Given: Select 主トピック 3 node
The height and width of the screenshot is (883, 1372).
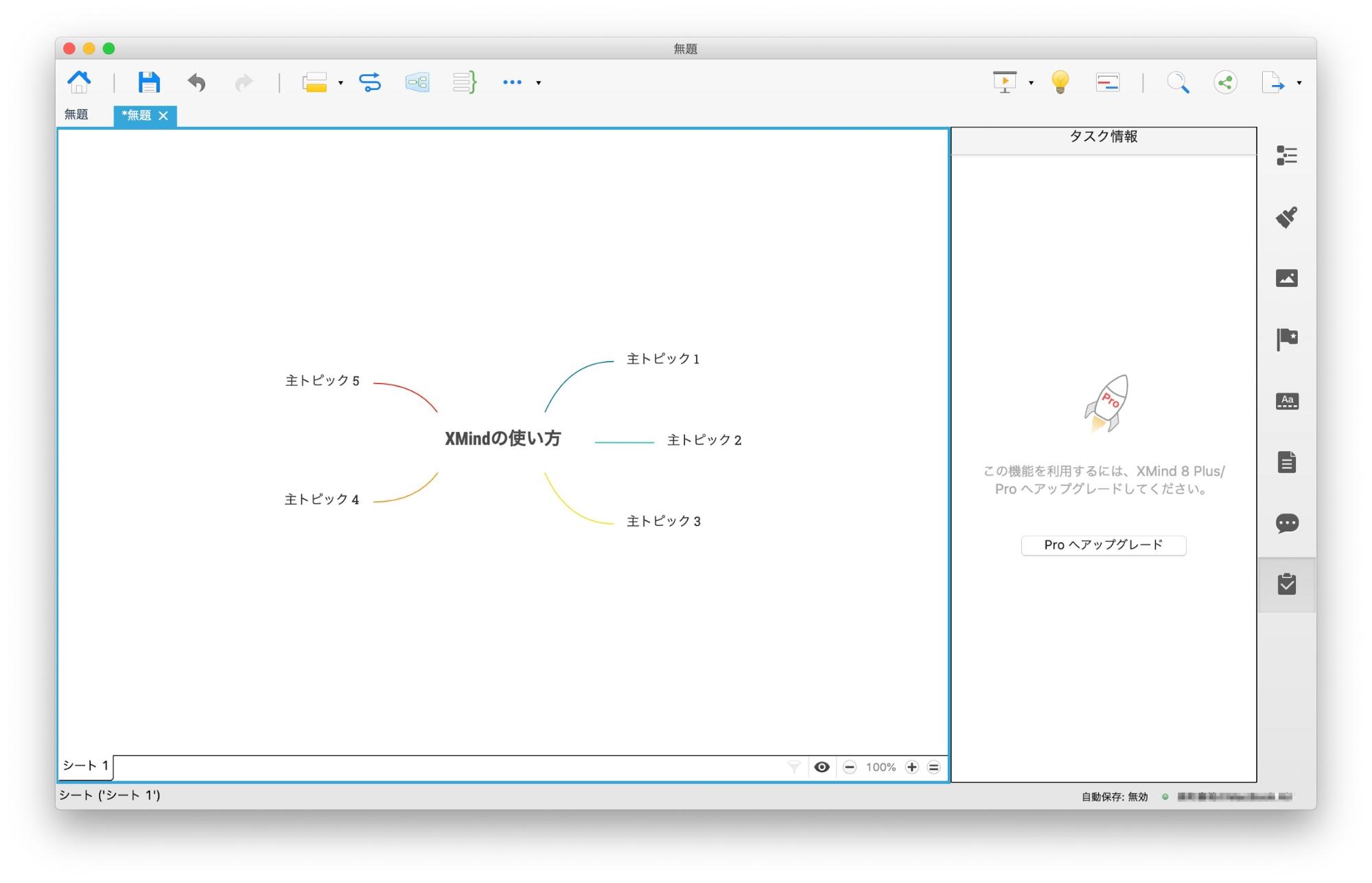Looking at the screenshot, I should click(663, 521).
